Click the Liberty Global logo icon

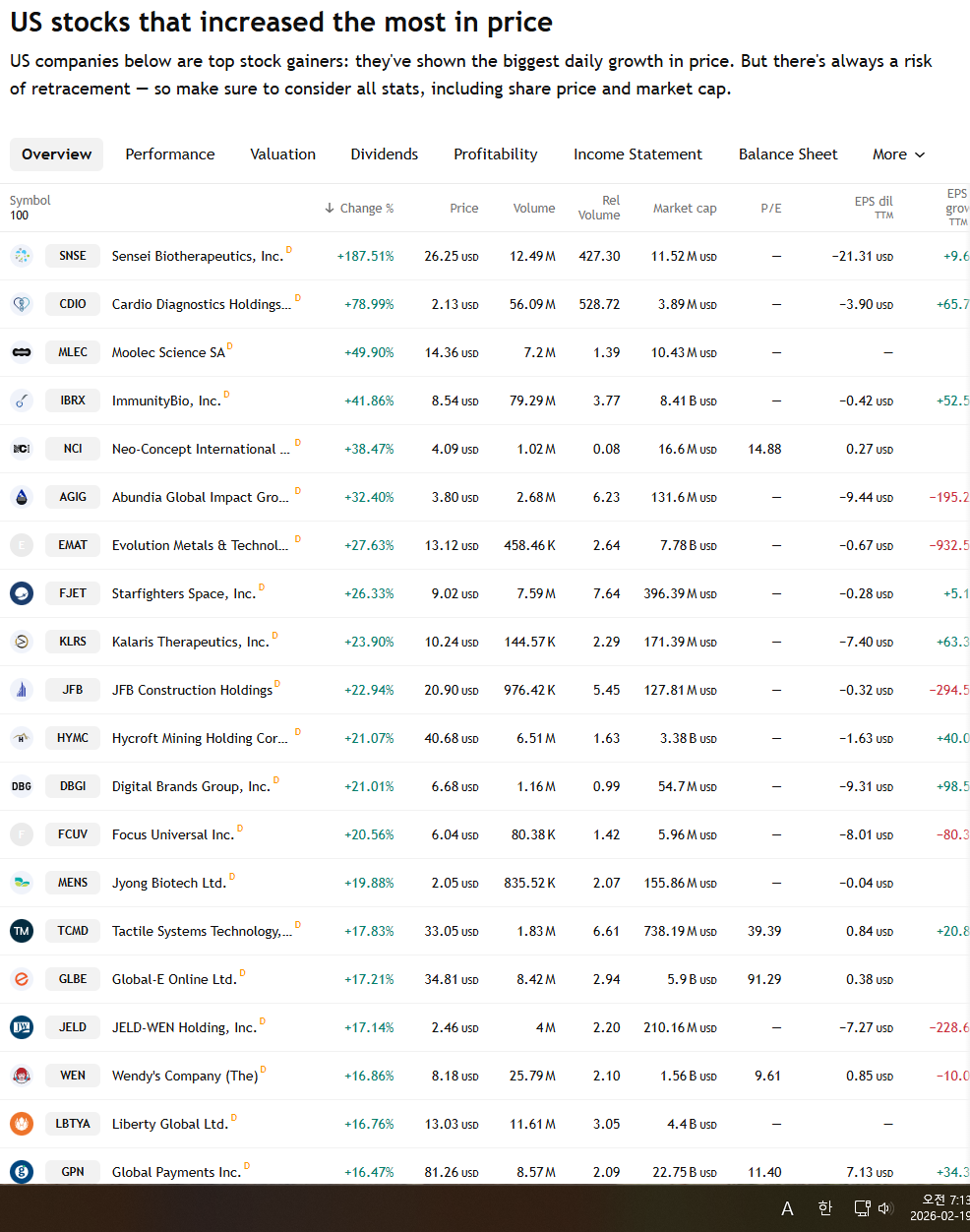[x=22, y=1124]
